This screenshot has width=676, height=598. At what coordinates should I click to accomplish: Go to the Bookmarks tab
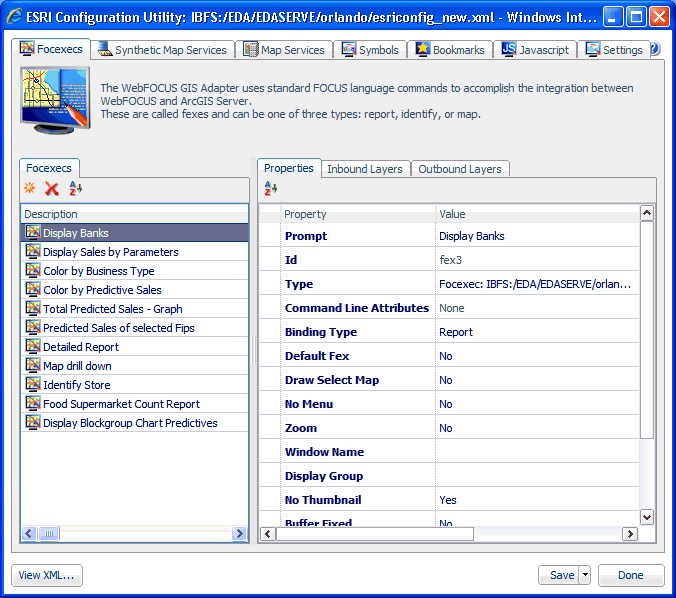[450, 50]
